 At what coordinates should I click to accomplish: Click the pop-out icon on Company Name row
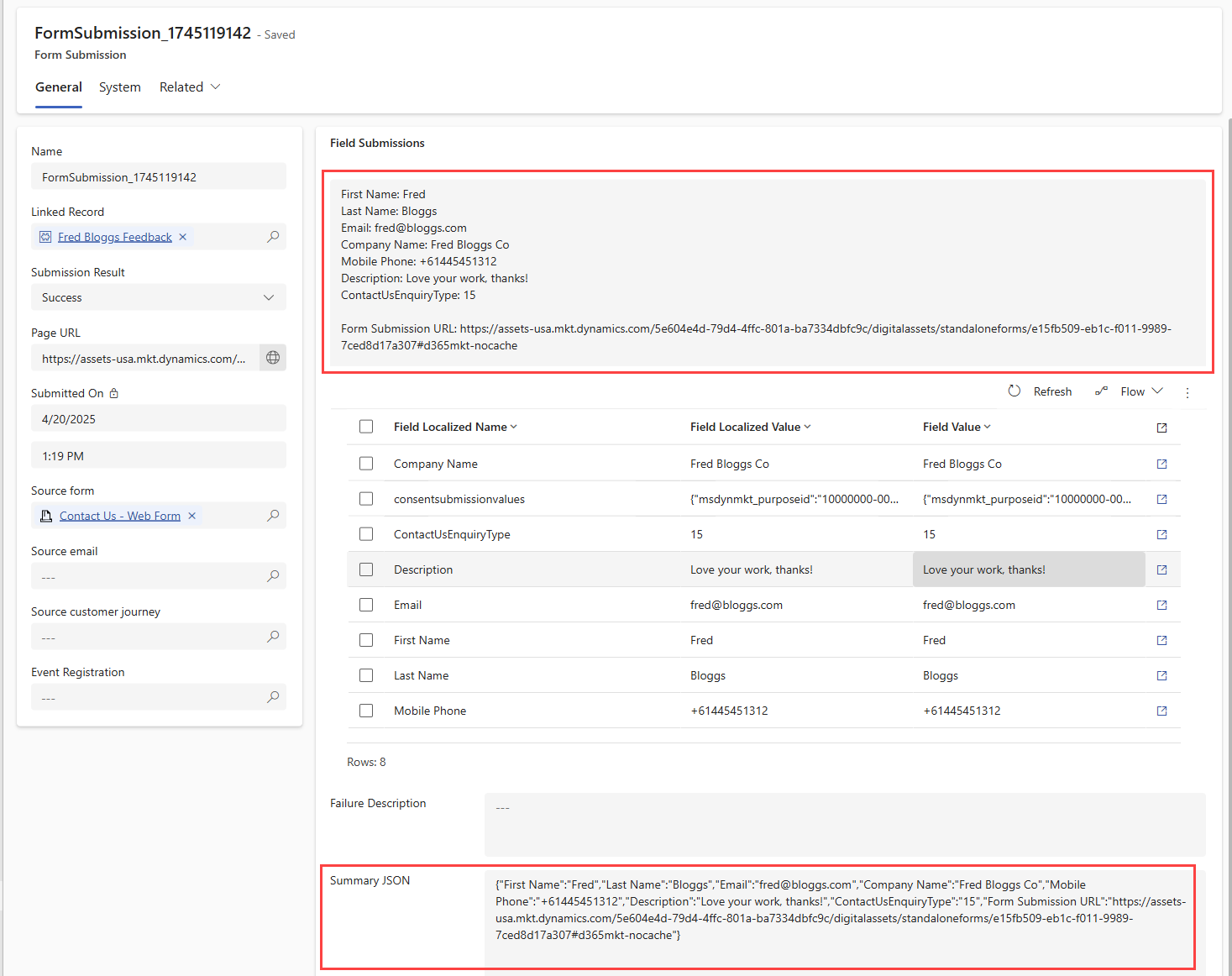tap(1161, 463)
